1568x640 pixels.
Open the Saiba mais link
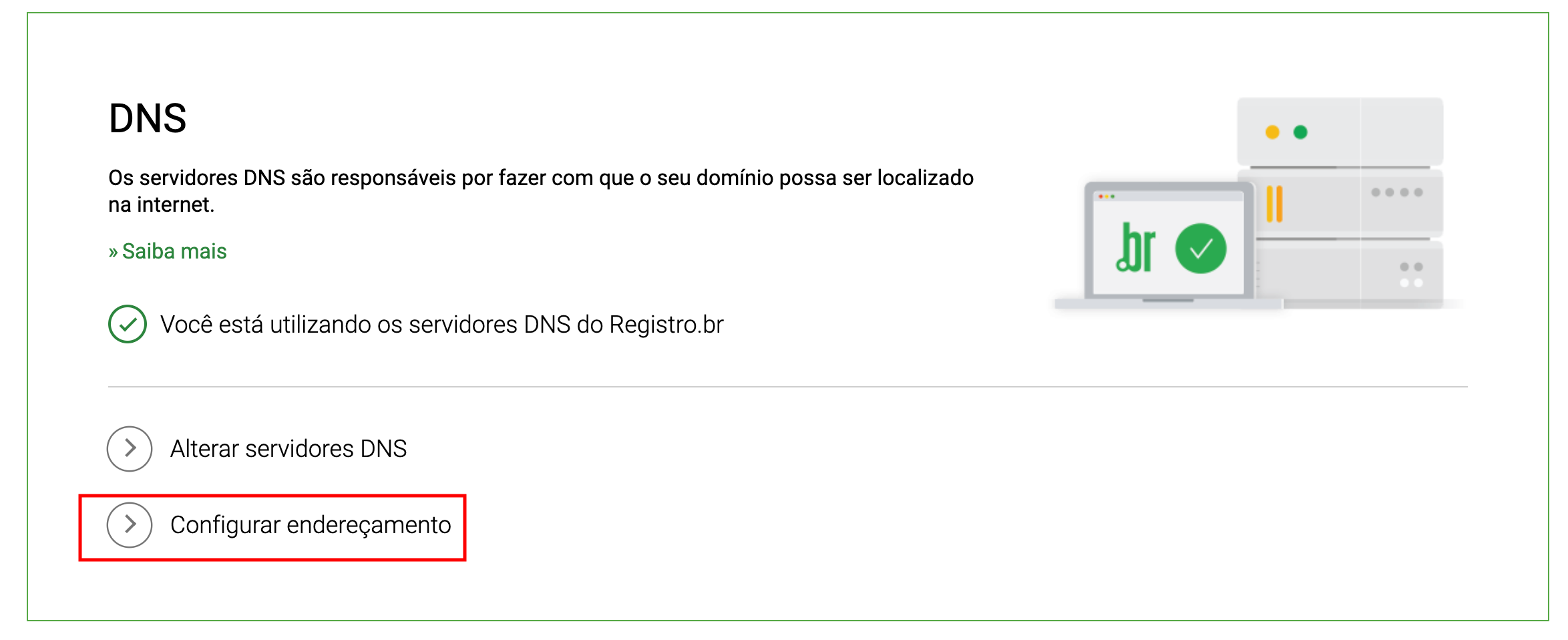coord(168,251)
